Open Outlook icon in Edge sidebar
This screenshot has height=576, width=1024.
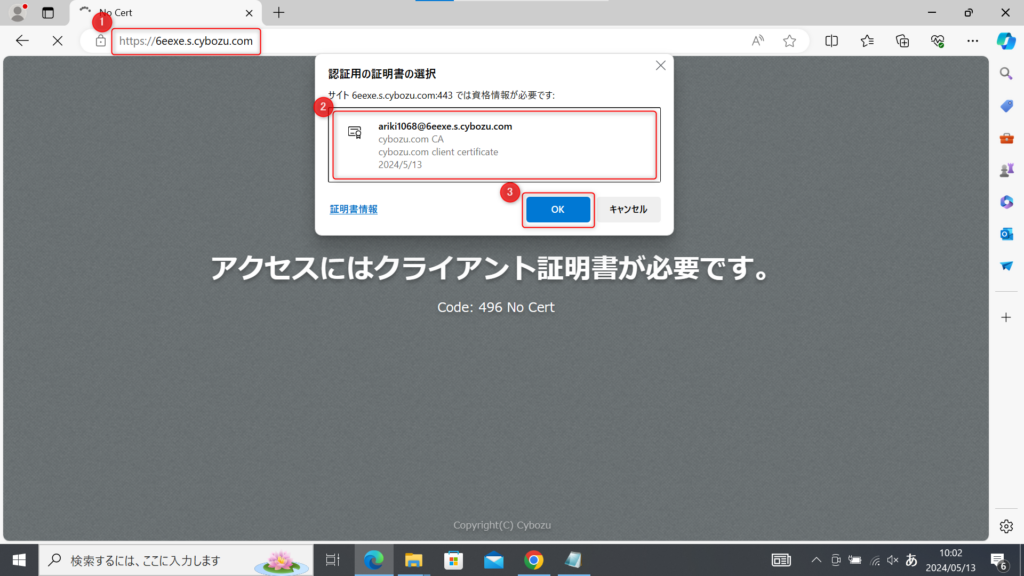[x=1006, y=234]
